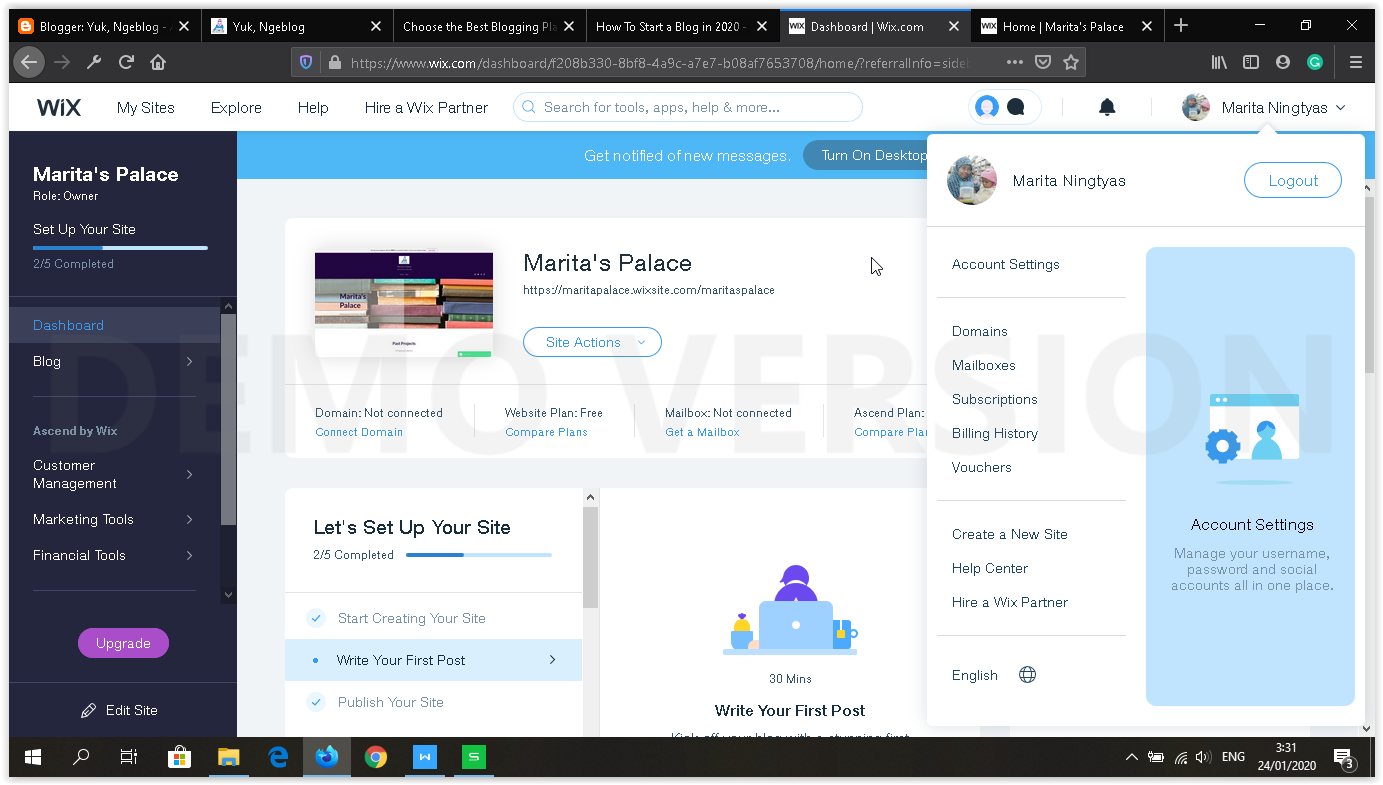The width and height of the screenshot is (1383, 785).
Task: Open Microsoft Edge from taskbar
Action: tap(278, 757)
